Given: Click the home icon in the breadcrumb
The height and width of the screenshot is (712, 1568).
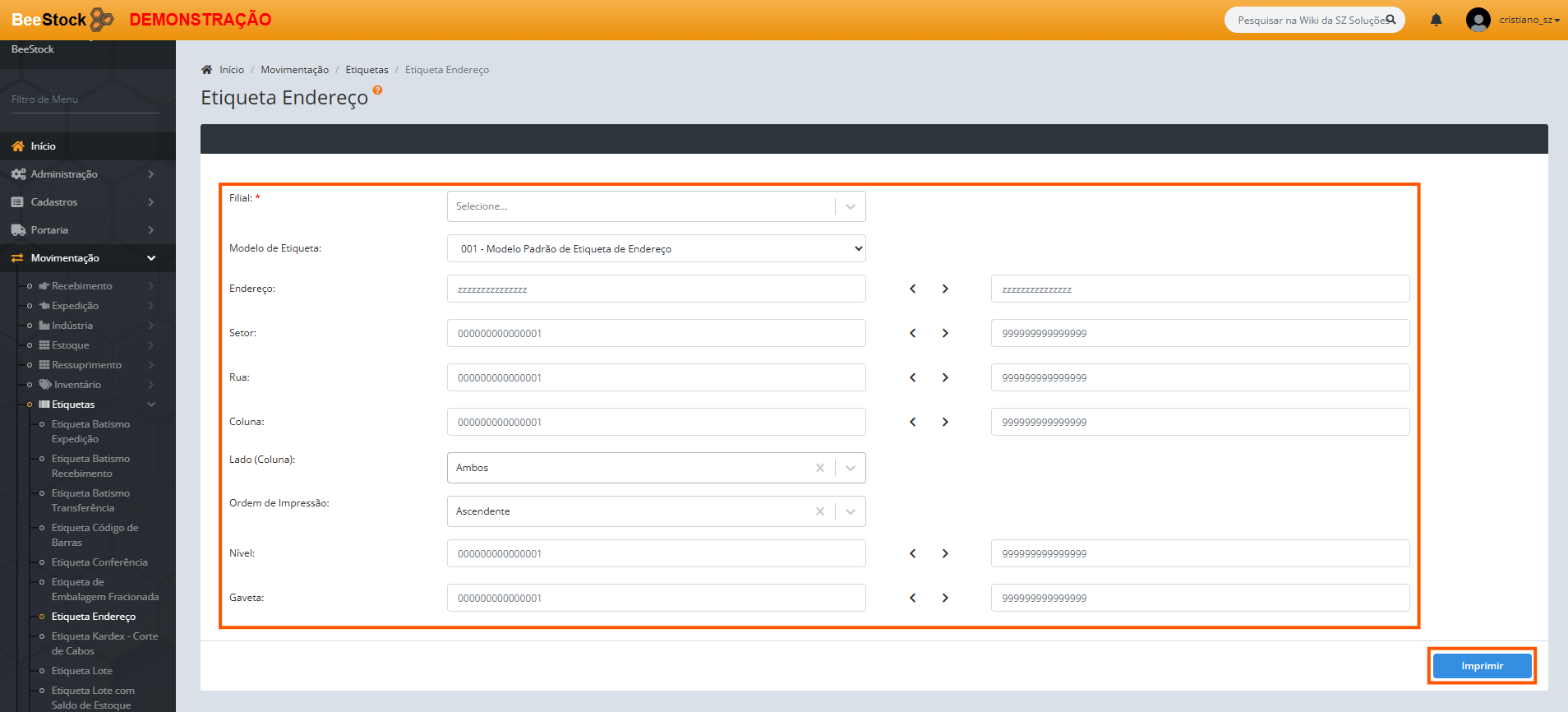Looking at the screenshot, I should point(207,70).
